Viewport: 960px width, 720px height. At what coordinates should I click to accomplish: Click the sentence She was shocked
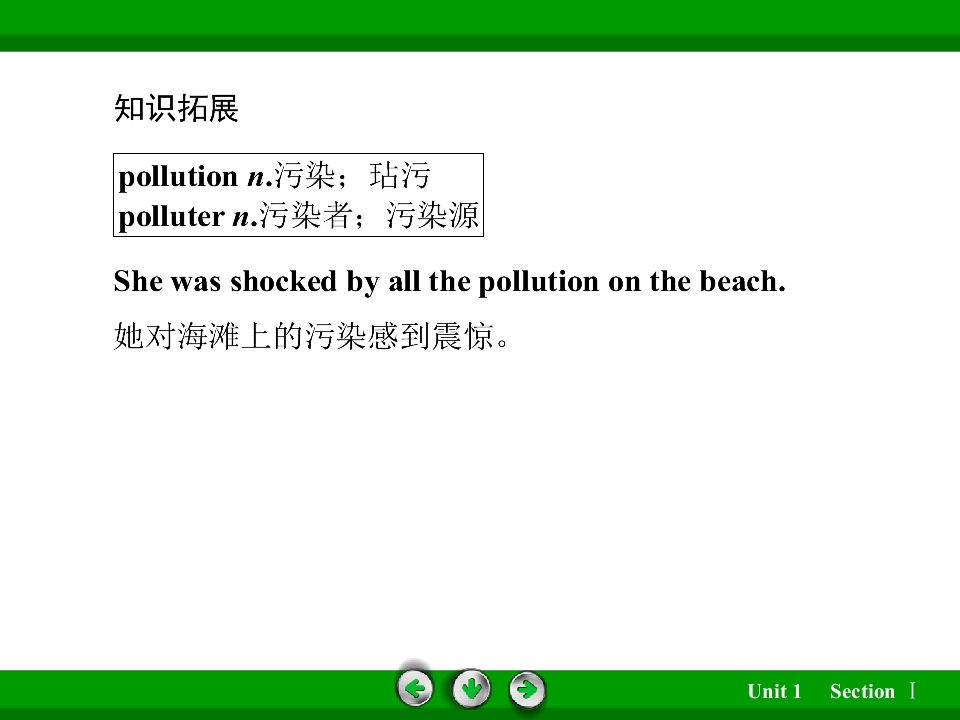[449, 282]
